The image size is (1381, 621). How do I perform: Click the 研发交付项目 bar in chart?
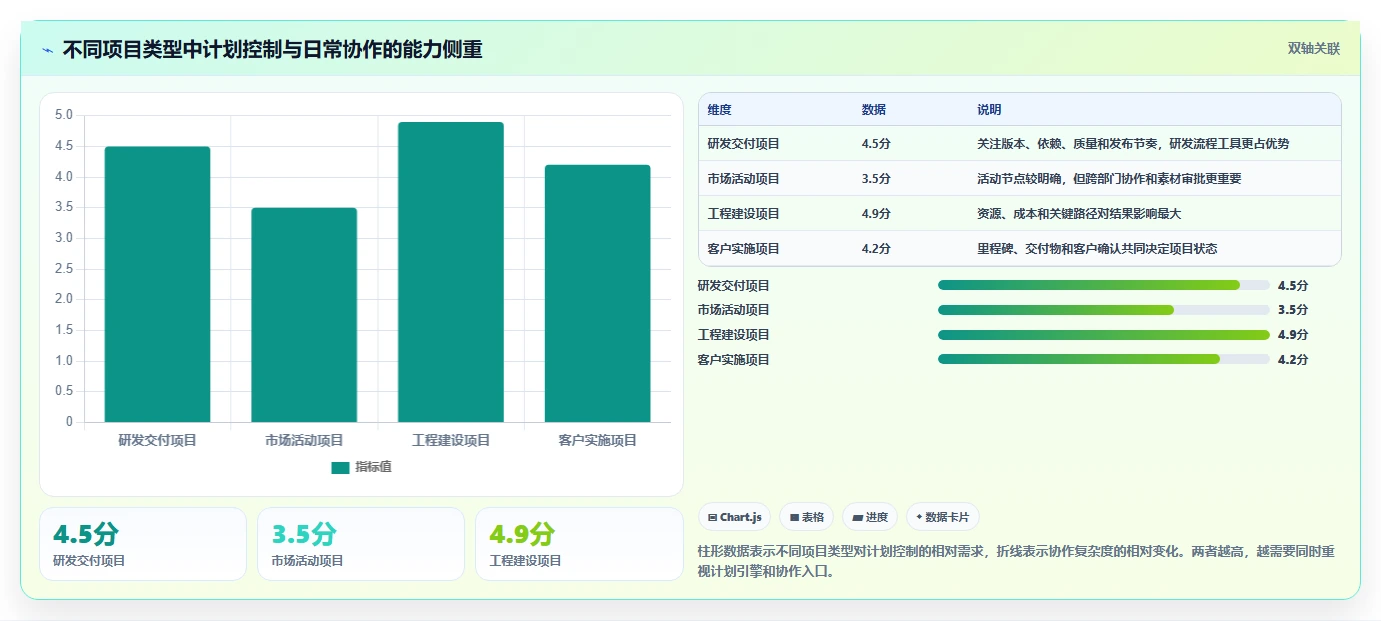(157, 284)
